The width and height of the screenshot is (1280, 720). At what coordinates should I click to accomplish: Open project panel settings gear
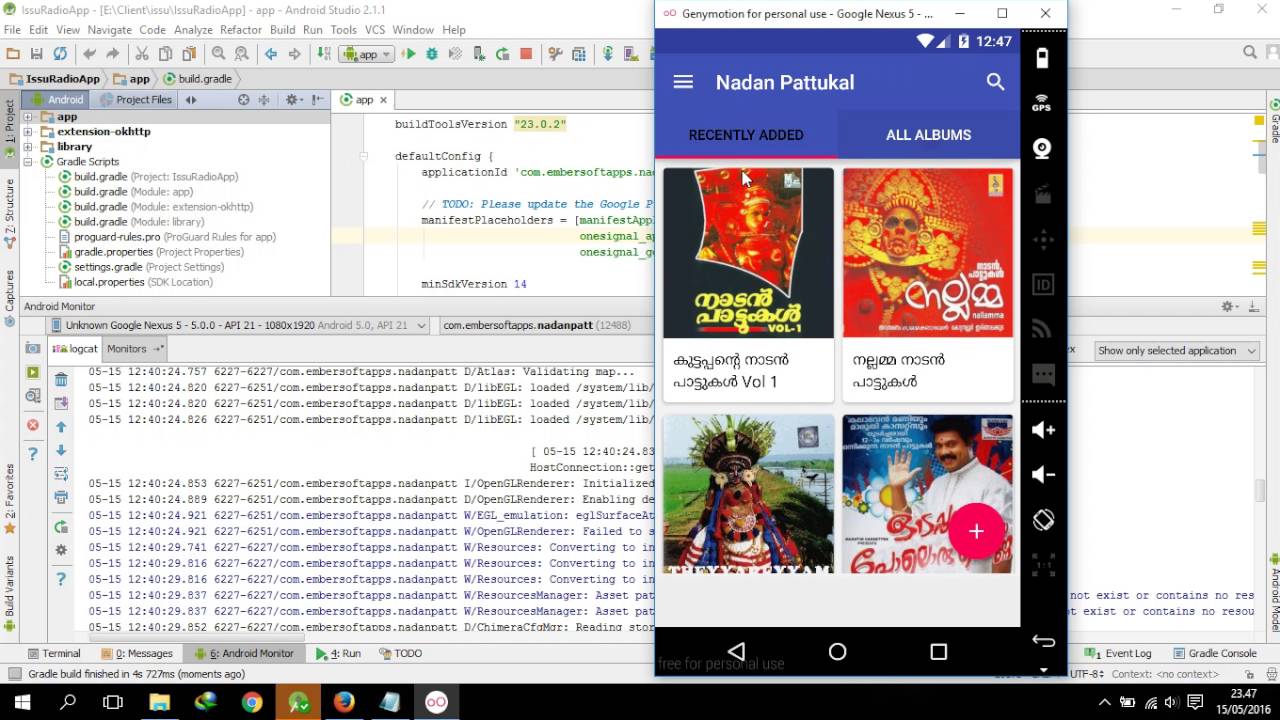click(292, 100)
